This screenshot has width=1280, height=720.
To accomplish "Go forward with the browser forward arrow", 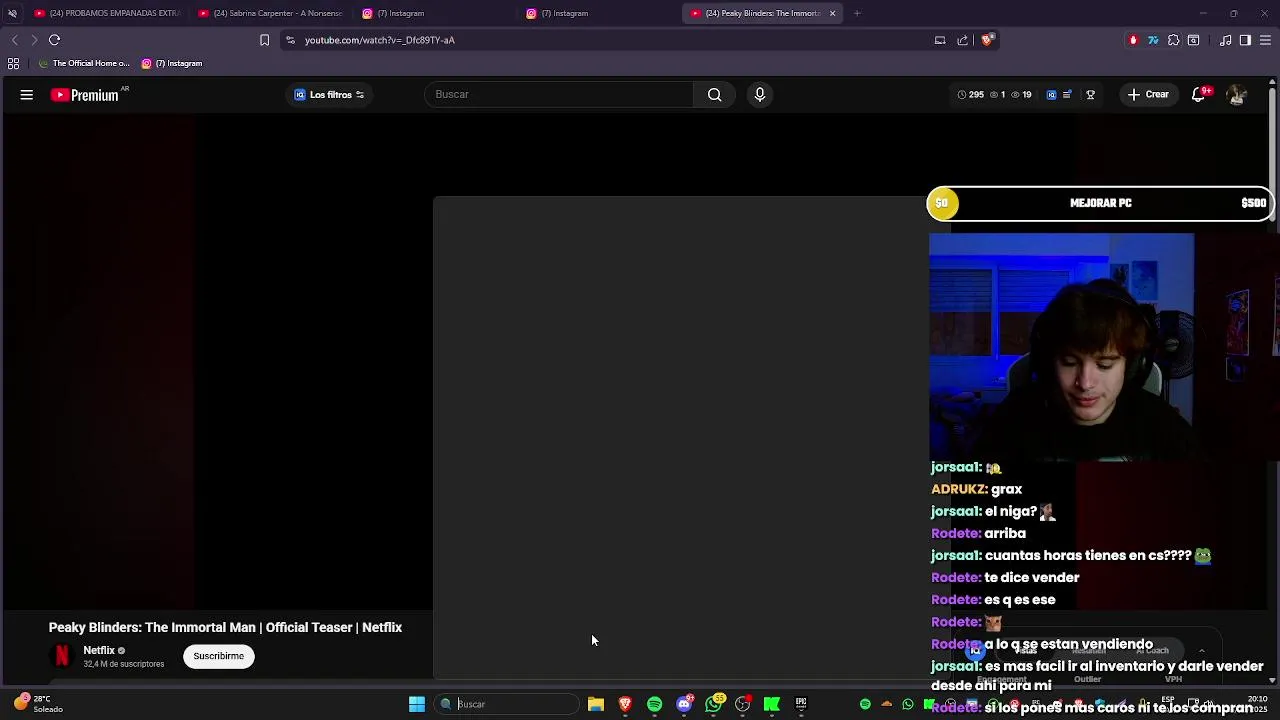I will coord(34,40).
